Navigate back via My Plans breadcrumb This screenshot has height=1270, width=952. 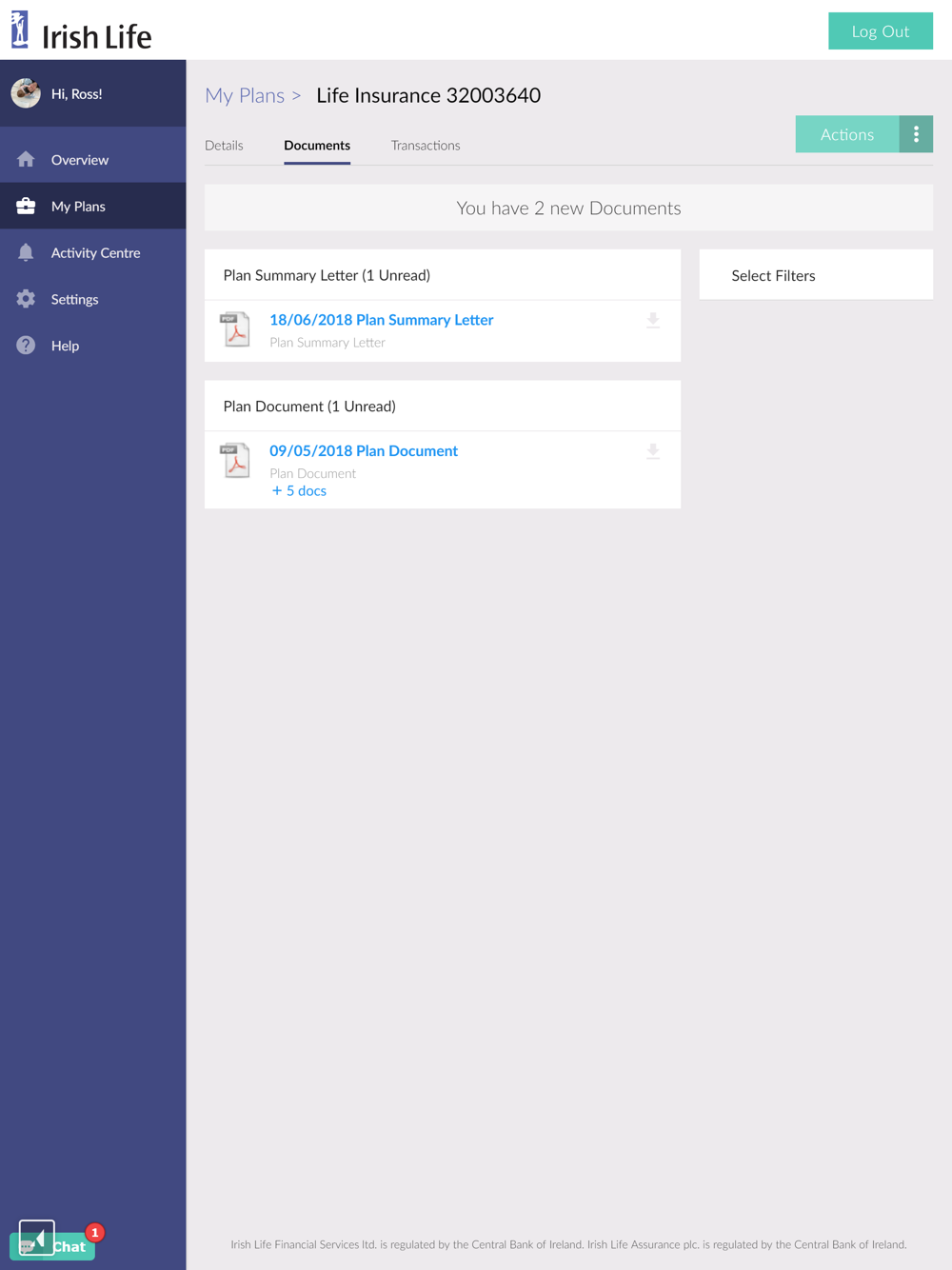point(245,95)
